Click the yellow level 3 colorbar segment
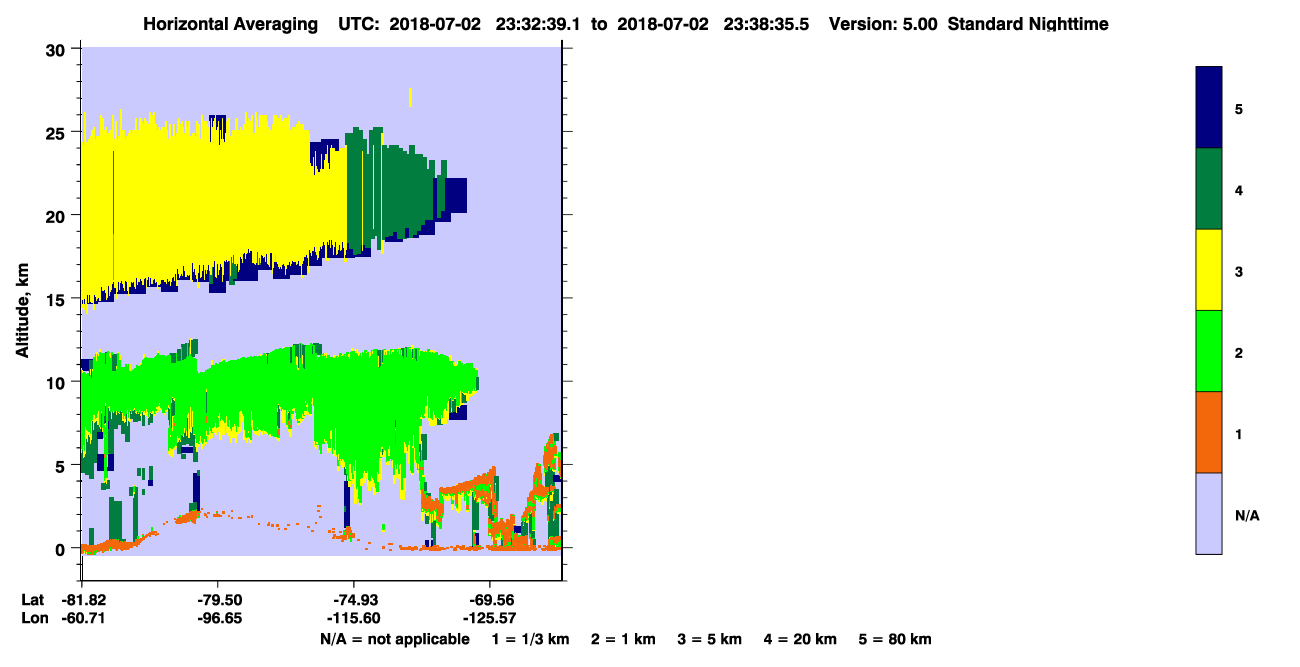Image resolution: width=1300 pixels, height=667 pixels. tap(1209, 270)
